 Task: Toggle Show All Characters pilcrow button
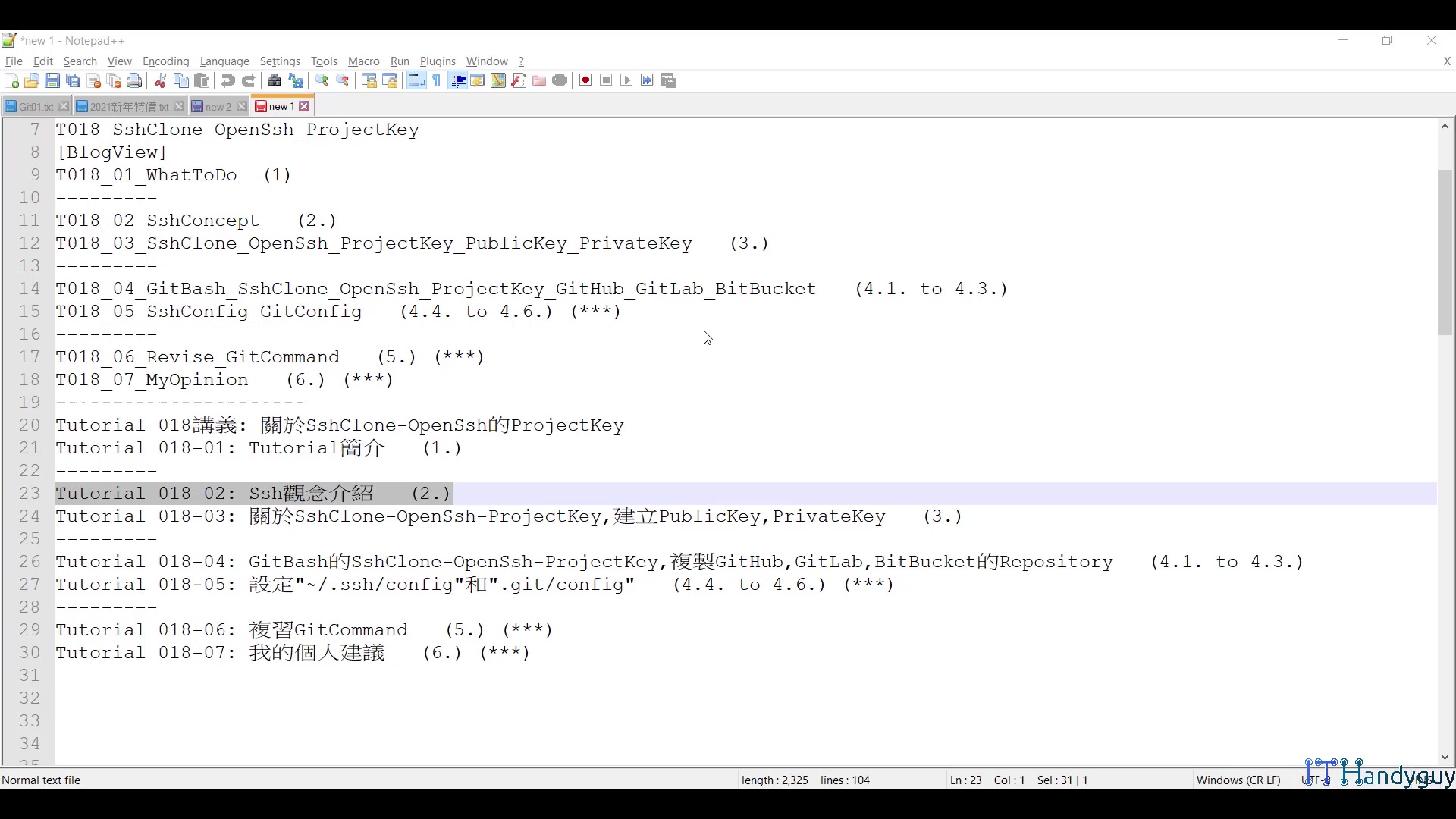(x=437, y=80)
